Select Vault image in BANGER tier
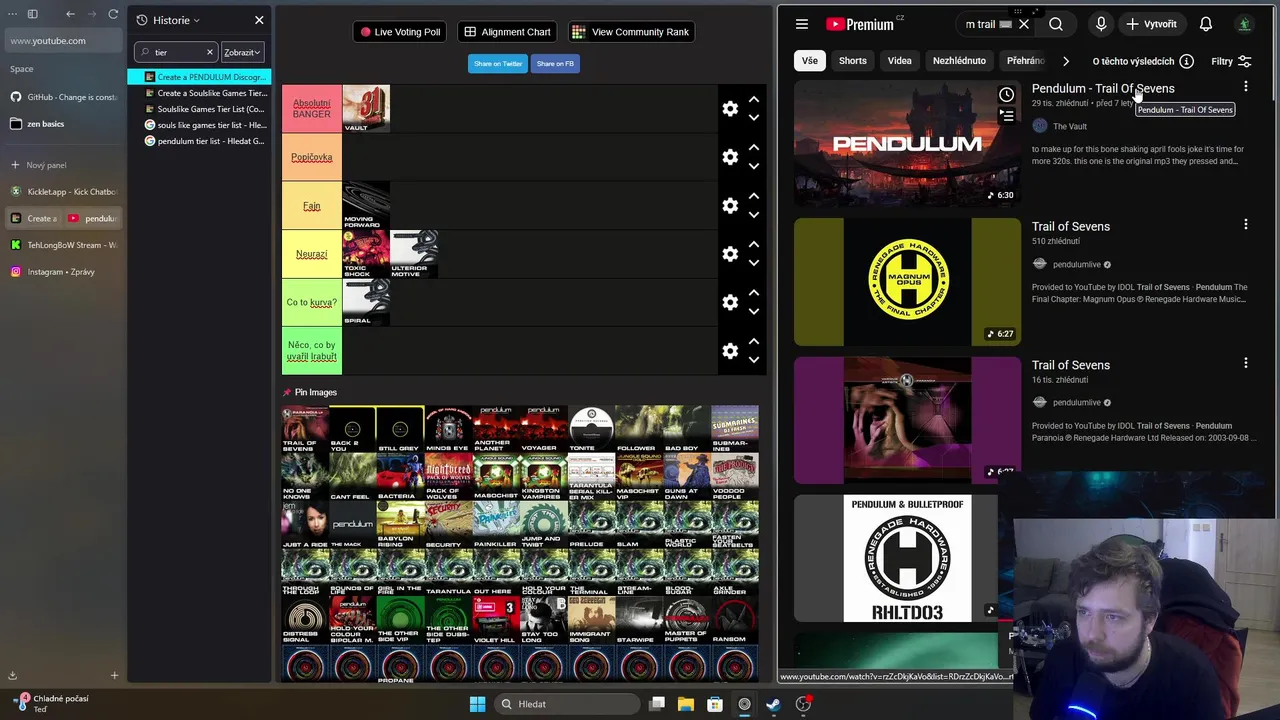Viewport: 1280px width, 720px height. pyautogui.click(x=366, y=108)
